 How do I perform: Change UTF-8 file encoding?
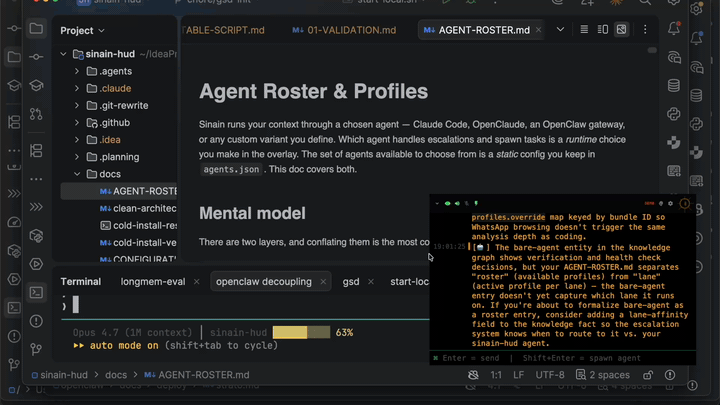(x=550, y=375)
